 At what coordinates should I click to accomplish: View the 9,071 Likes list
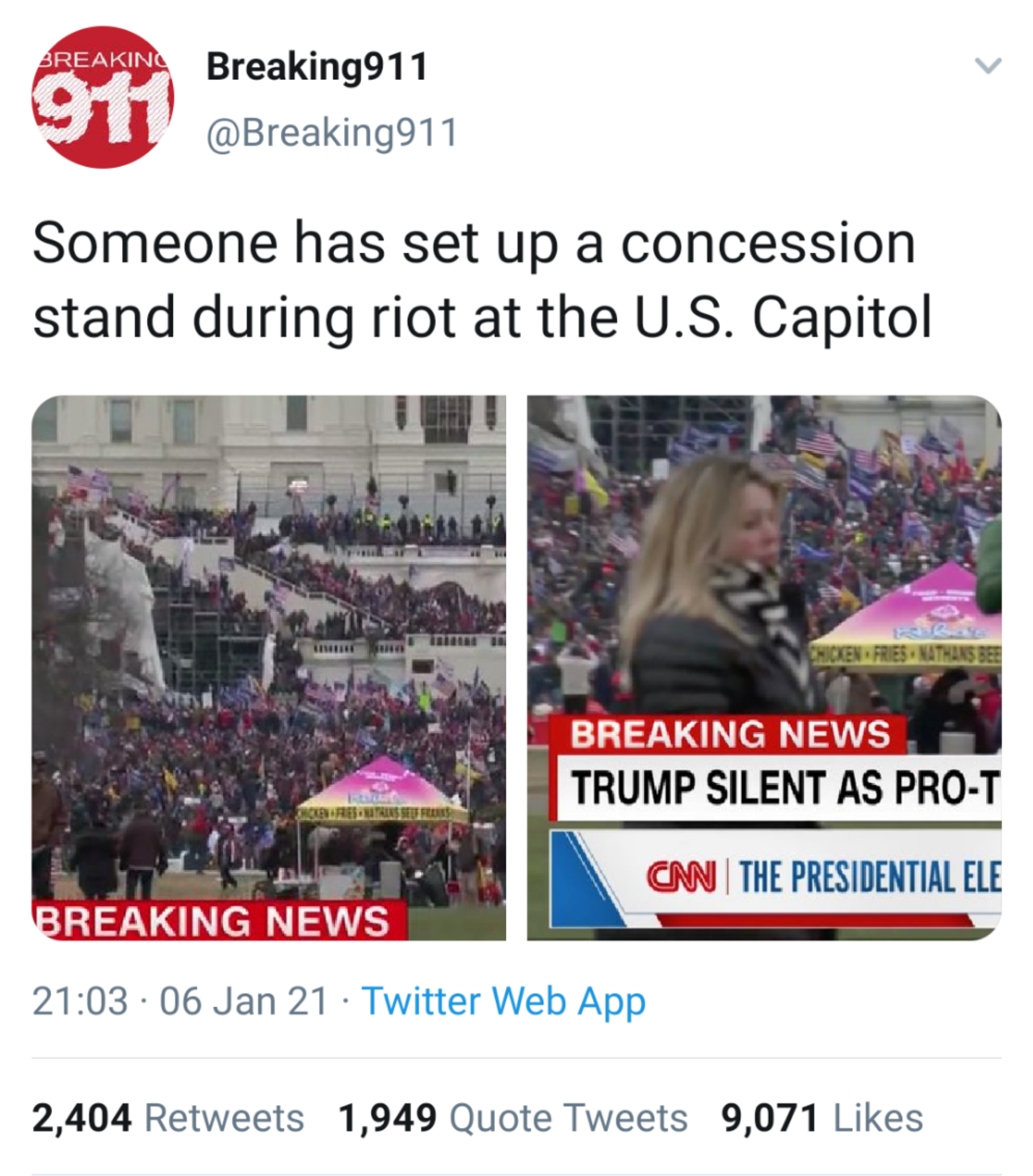[x=822, y=1118]
